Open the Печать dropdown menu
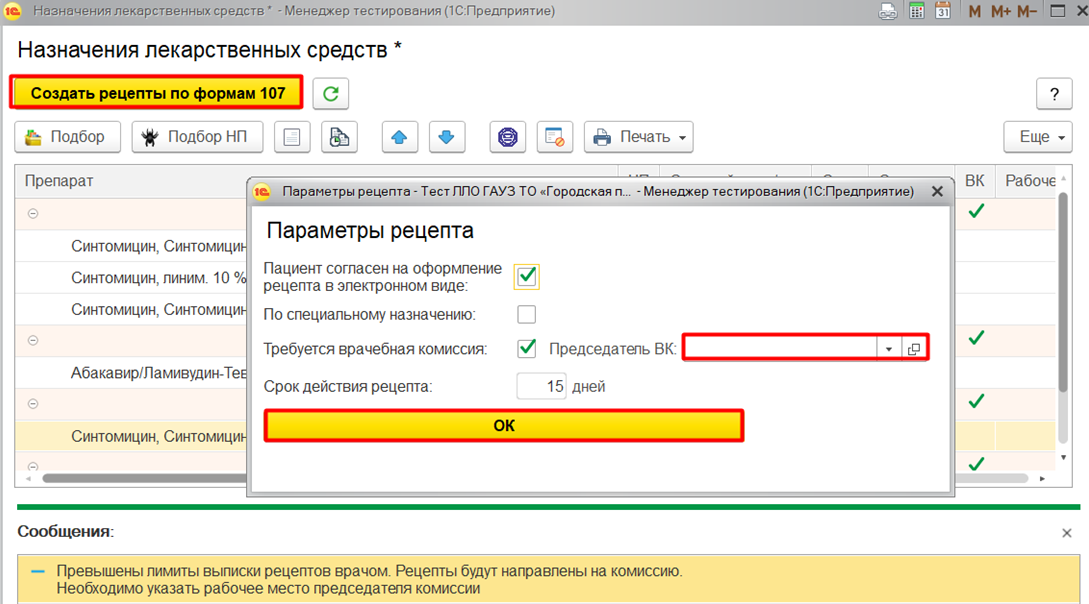 [639, 137]
